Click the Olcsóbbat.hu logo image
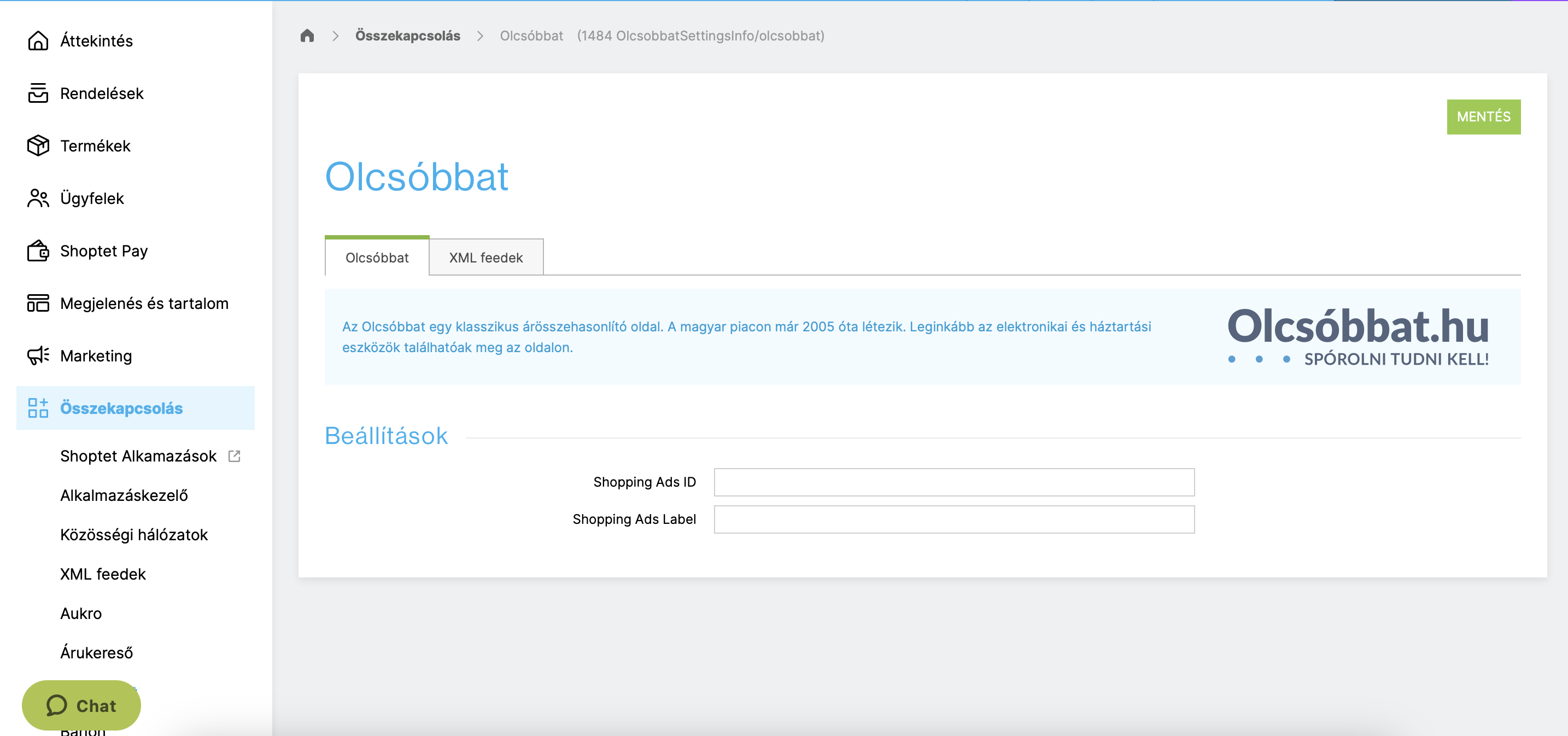The width and height of the screenshot is (1568, 736). pos(1358,337)
